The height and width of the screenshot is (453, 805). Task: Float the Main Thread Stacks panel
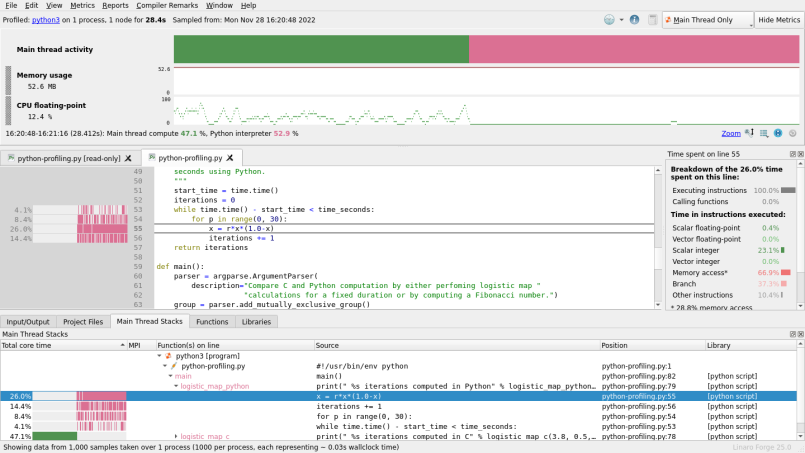(x=792, y=334)
